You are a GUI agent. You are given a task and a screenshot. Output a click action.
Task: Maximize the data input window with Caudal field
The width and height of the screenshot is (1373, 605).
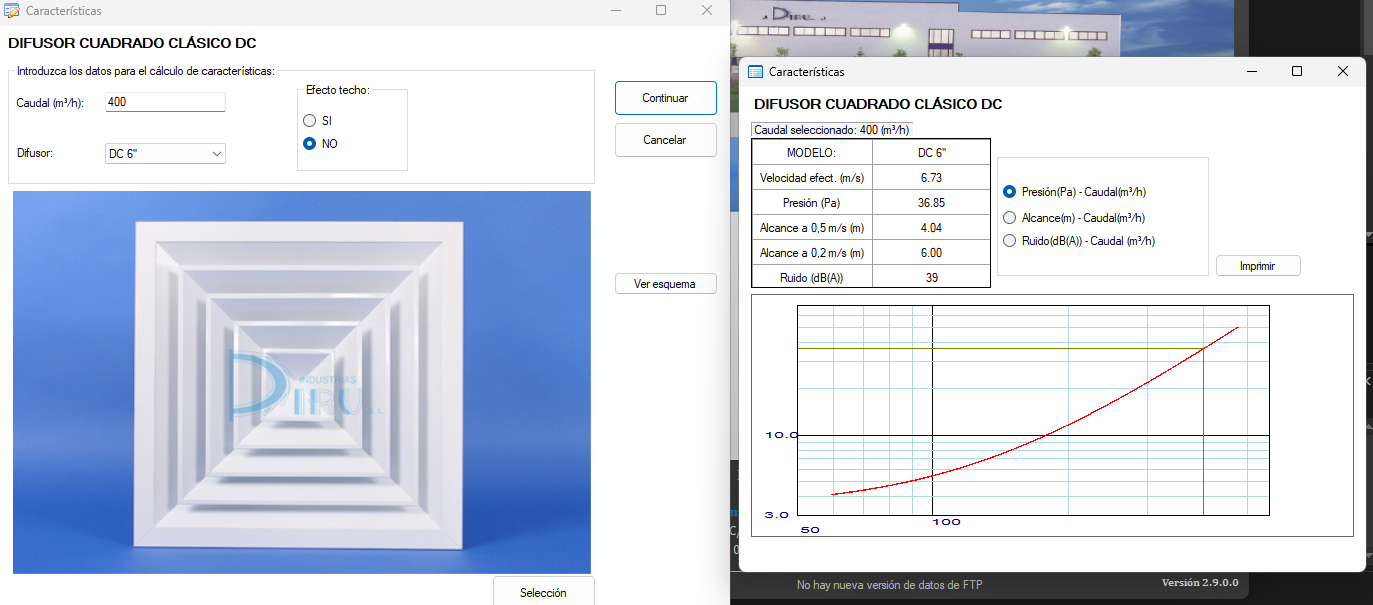[661, 10]
